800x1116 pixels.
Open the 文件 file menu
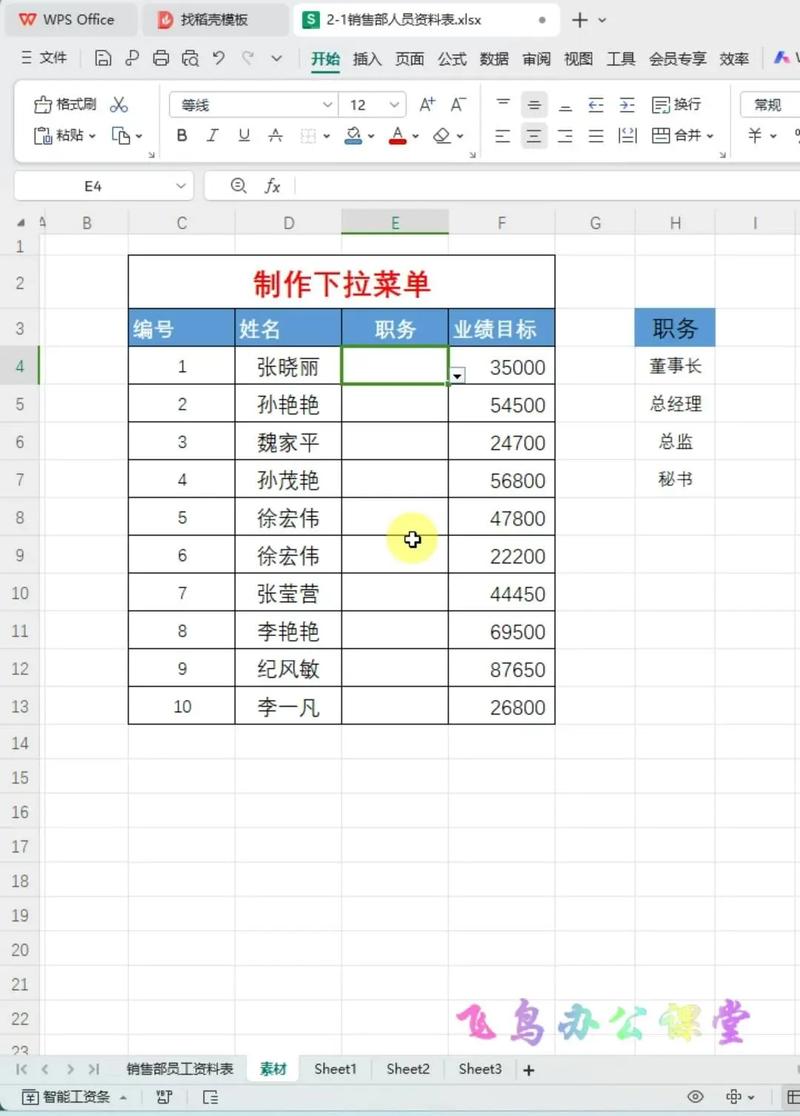[x=44, y=58]
